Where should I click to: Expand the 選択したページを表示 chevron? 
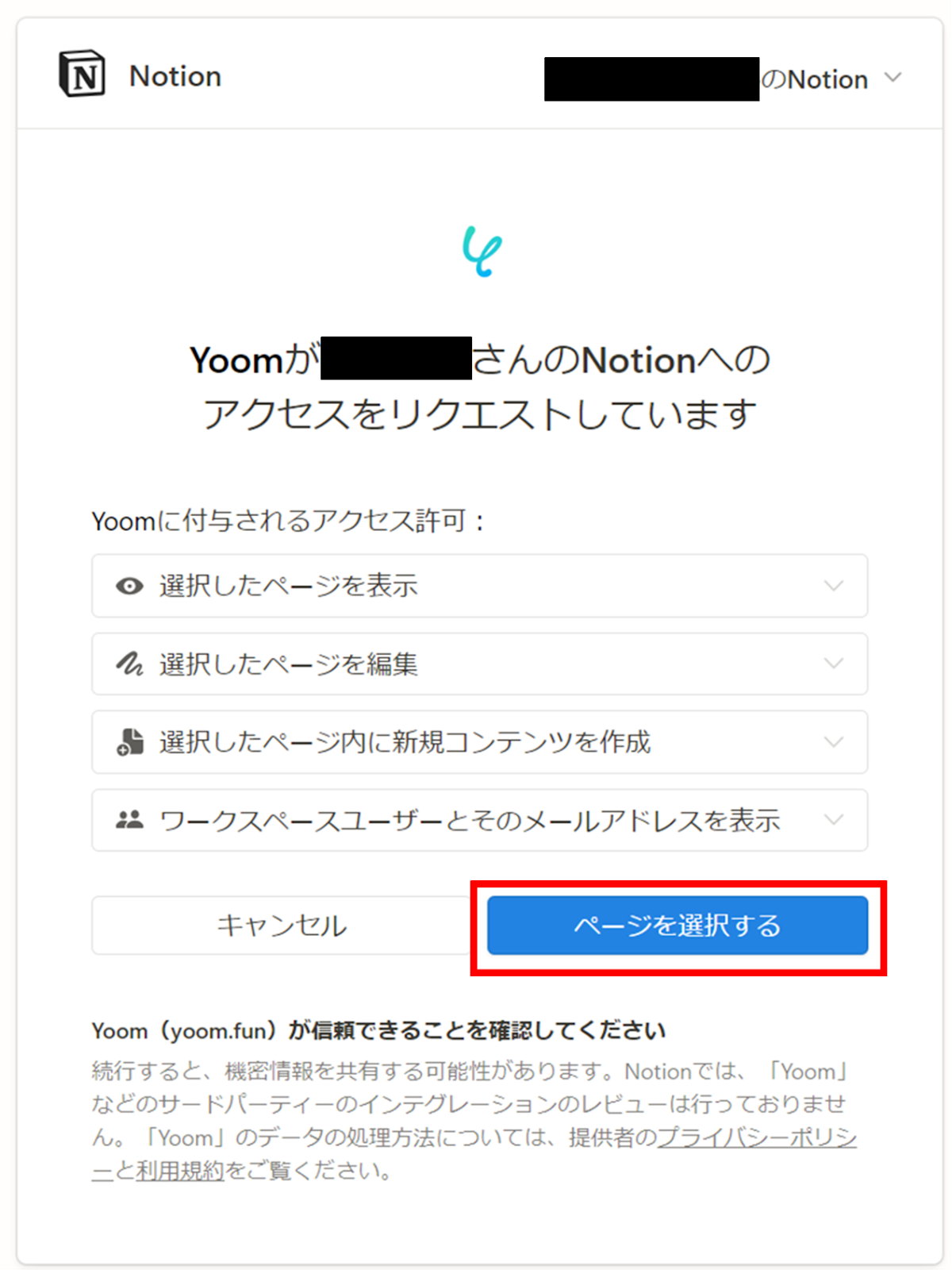[833, 586]
